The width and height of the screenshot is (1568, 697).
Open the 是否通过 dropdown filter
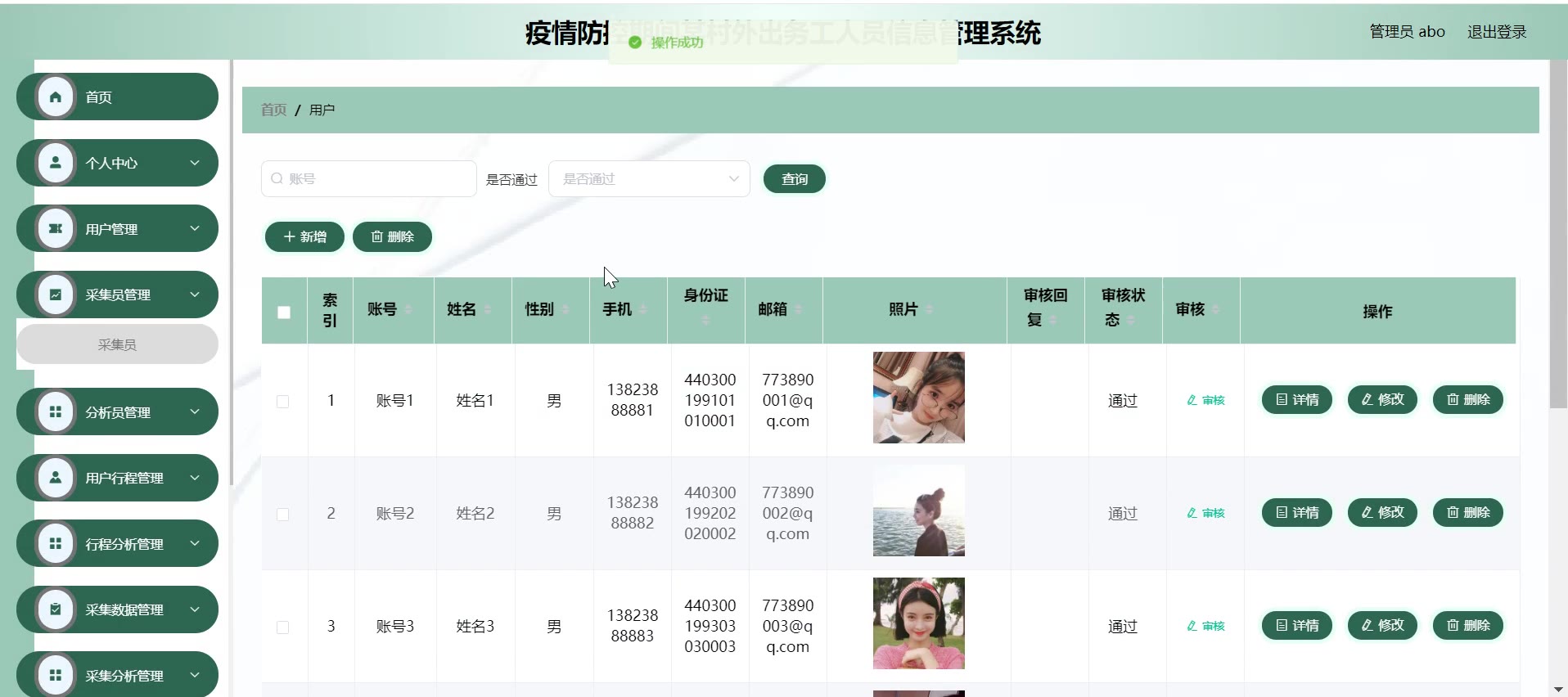pyautogui.click(x=649, y=179)
